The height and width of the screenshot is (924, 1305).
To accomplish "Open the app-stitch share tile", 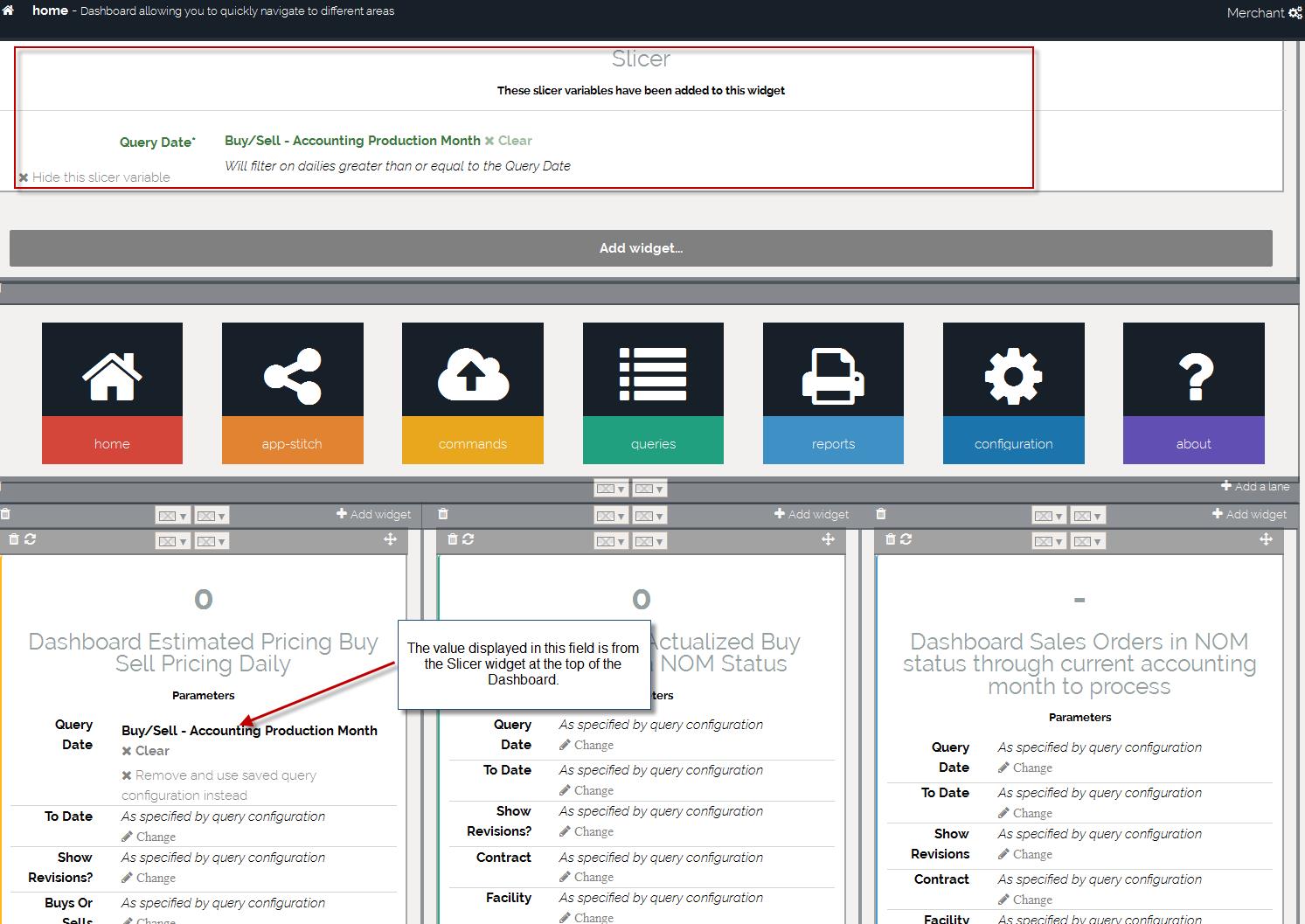I will tap(292, 393).
